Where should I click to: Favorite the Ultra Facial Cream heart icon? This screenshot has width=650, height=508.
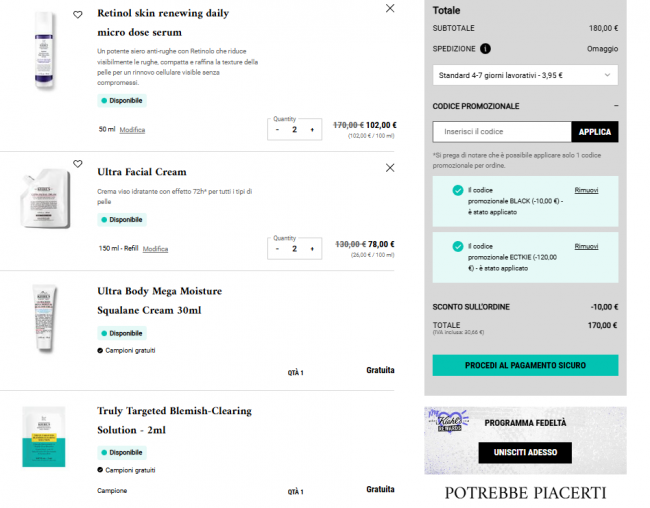78,164
